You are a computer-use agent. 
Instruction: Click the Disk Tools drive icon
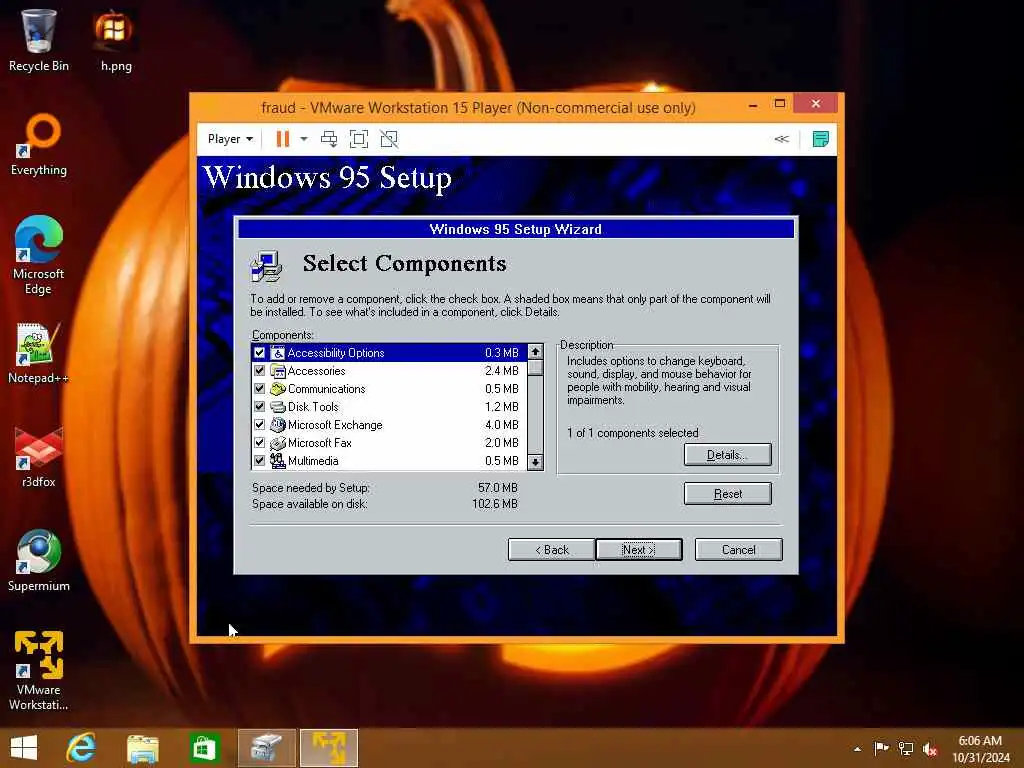click(278, 407)
